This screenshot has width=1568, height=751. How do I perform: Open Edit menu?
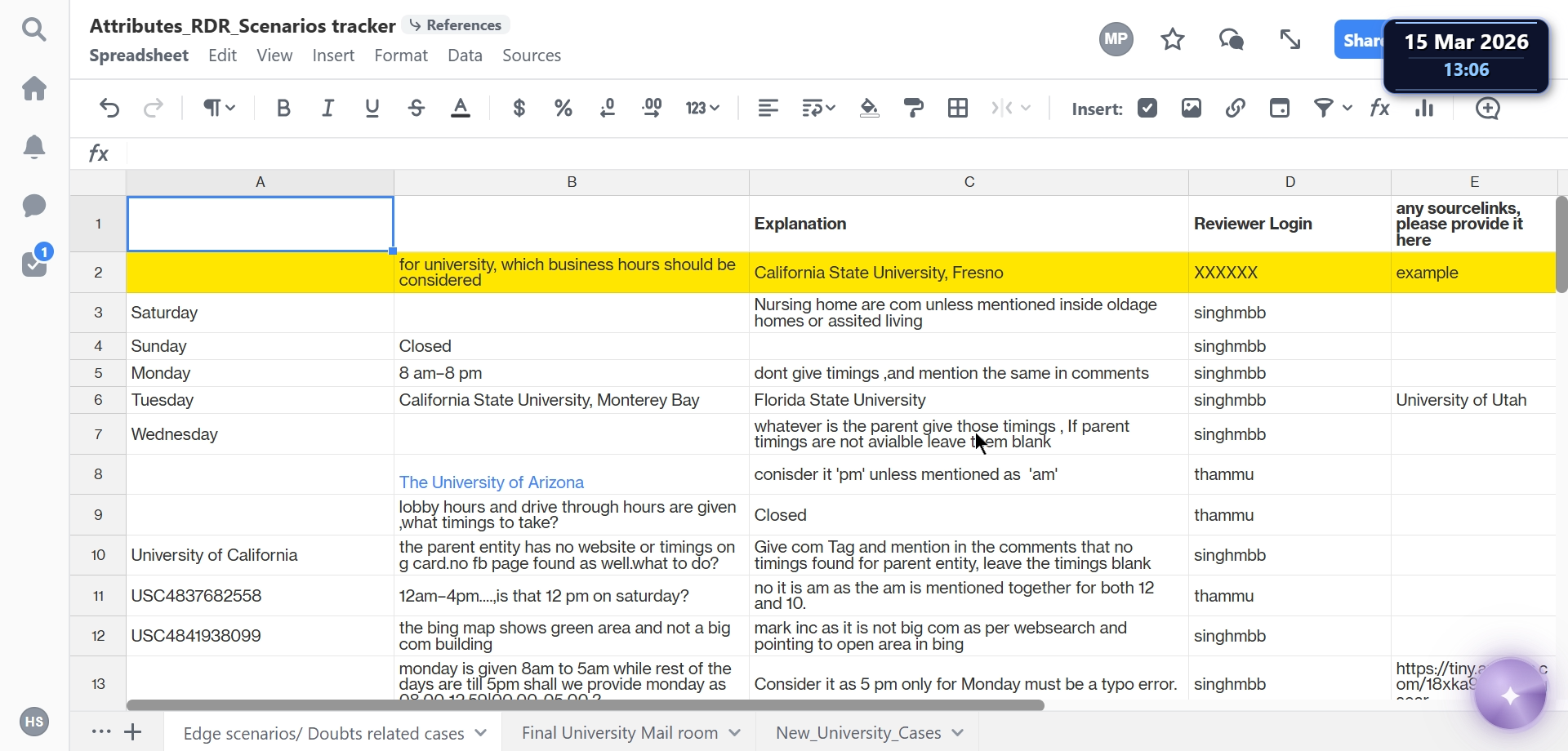222,56
